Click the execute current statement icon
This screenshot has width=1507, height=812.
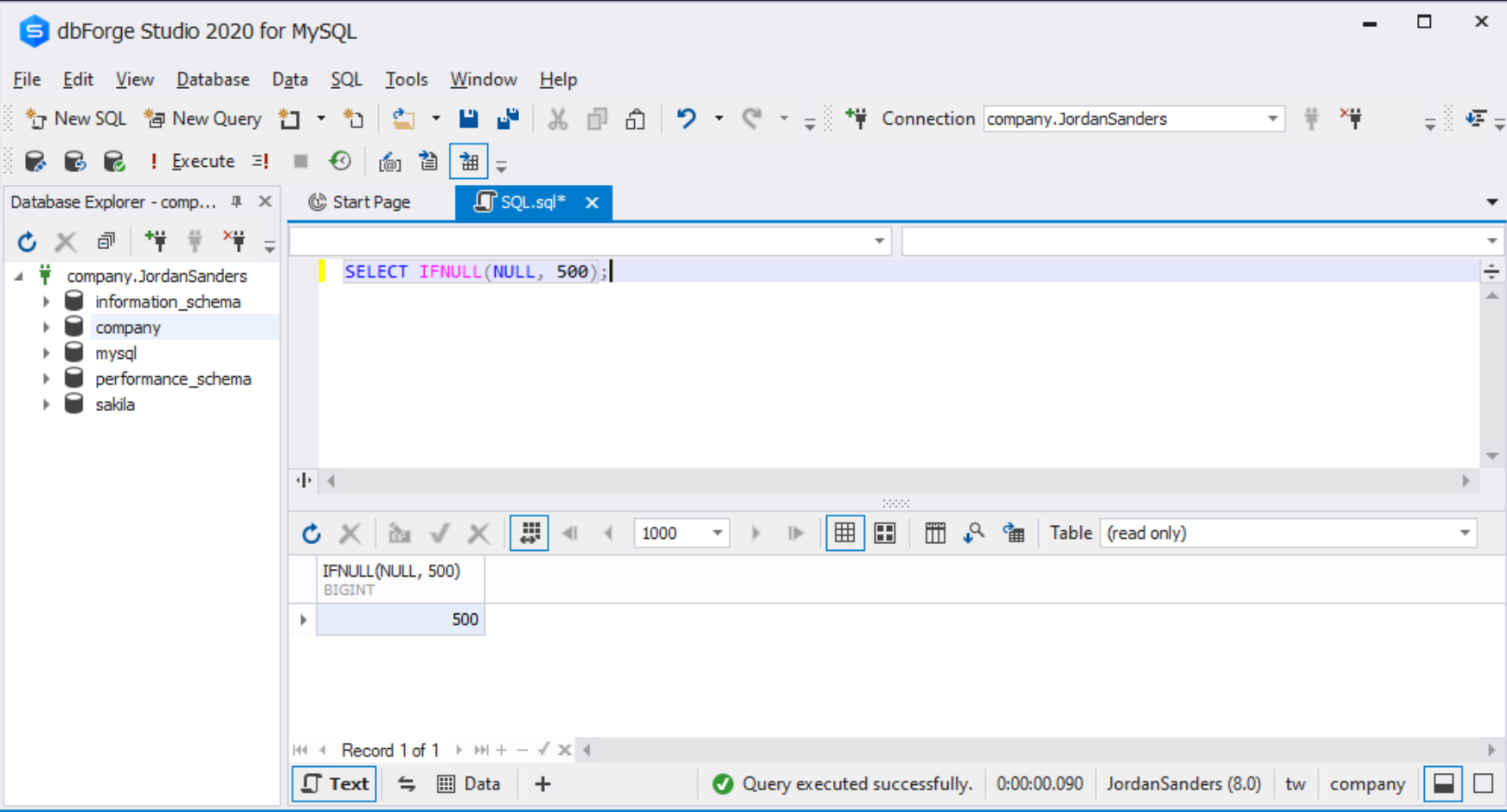[x=260, y=161]
